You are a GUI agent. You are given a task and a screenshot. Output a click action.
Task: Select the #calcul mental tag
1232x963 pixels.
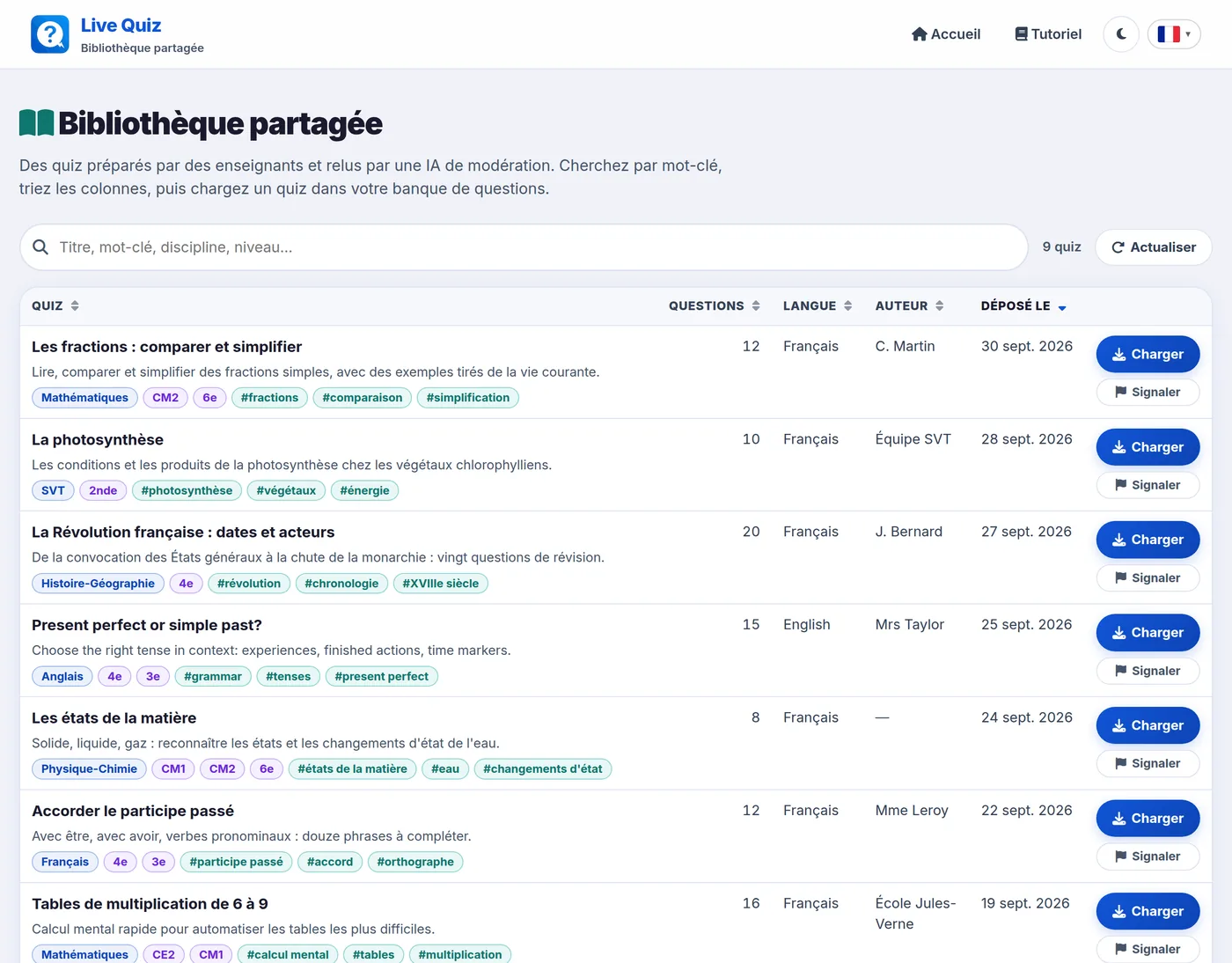point(288,954)
